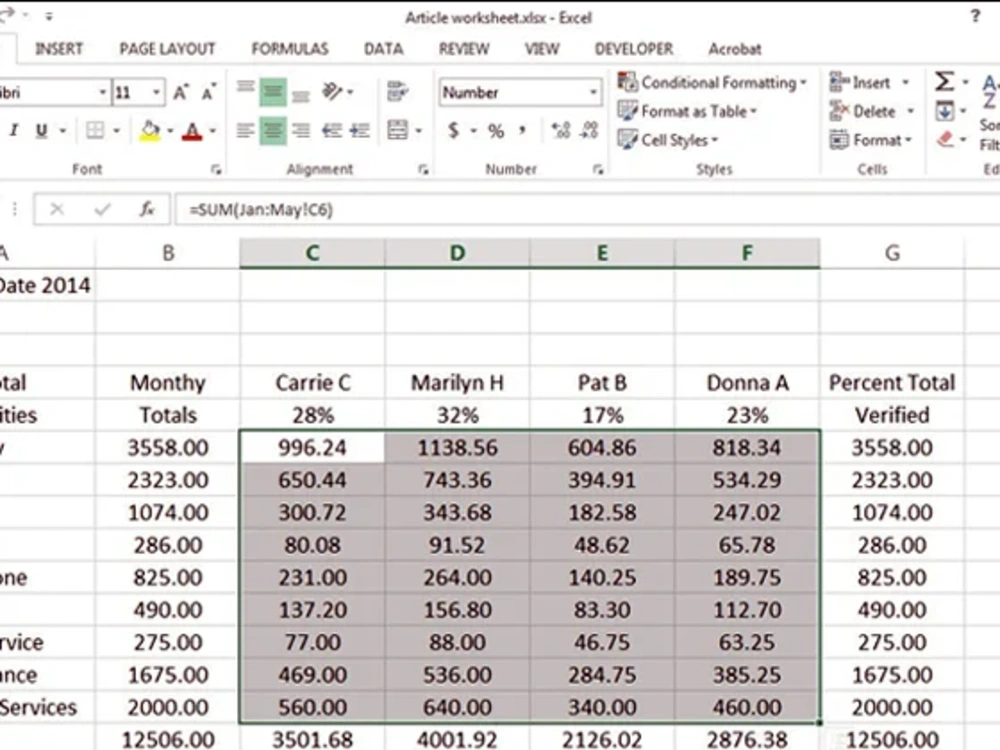Open fill color dropdown arrow
The width and height of the screenshot is (1000, 750).
click(170, 131)
